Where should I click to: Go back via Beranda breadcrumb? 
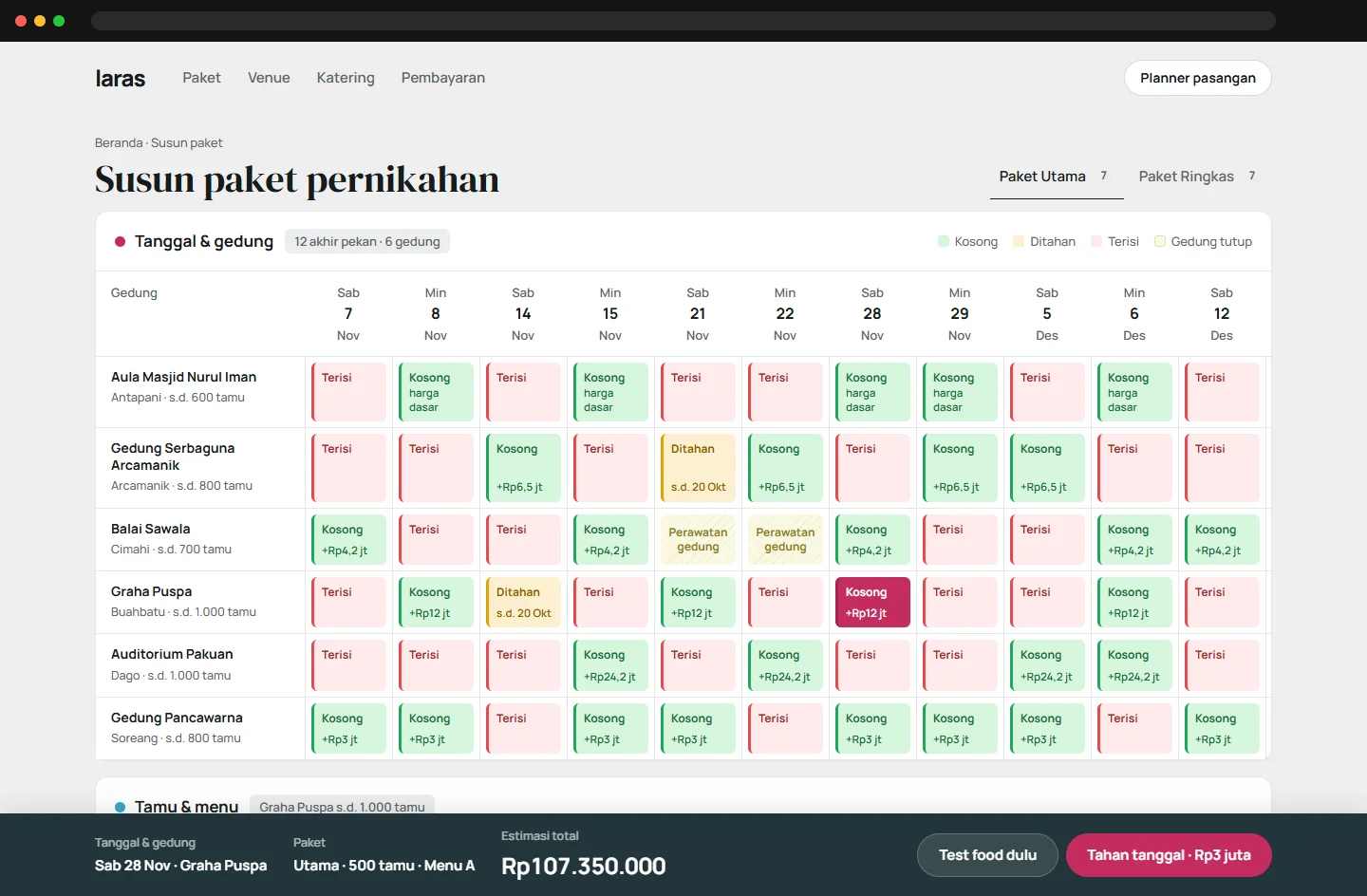118,142
